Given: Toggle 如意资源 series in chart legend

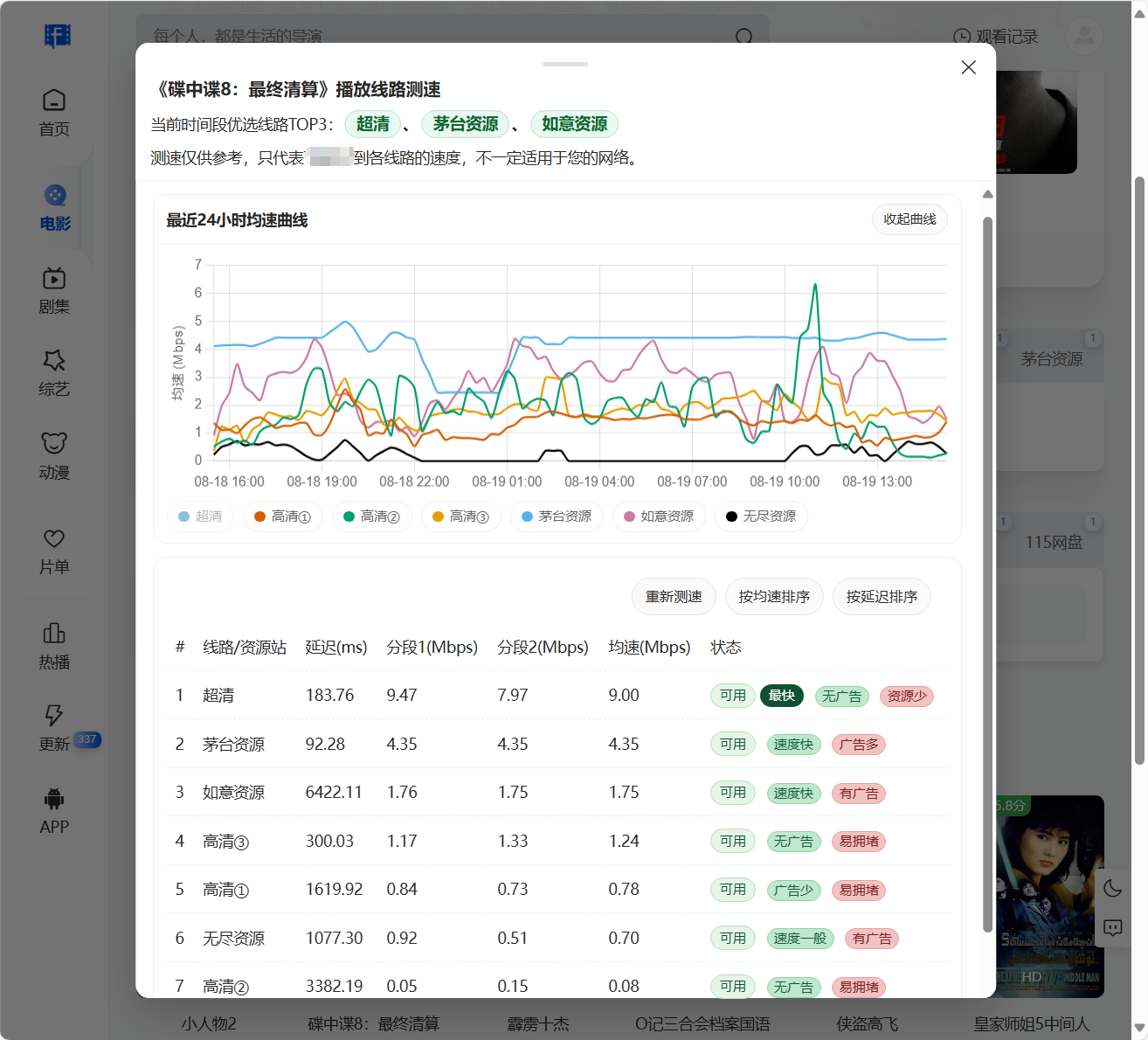Looking at the screenshot, I should [659, 517].
